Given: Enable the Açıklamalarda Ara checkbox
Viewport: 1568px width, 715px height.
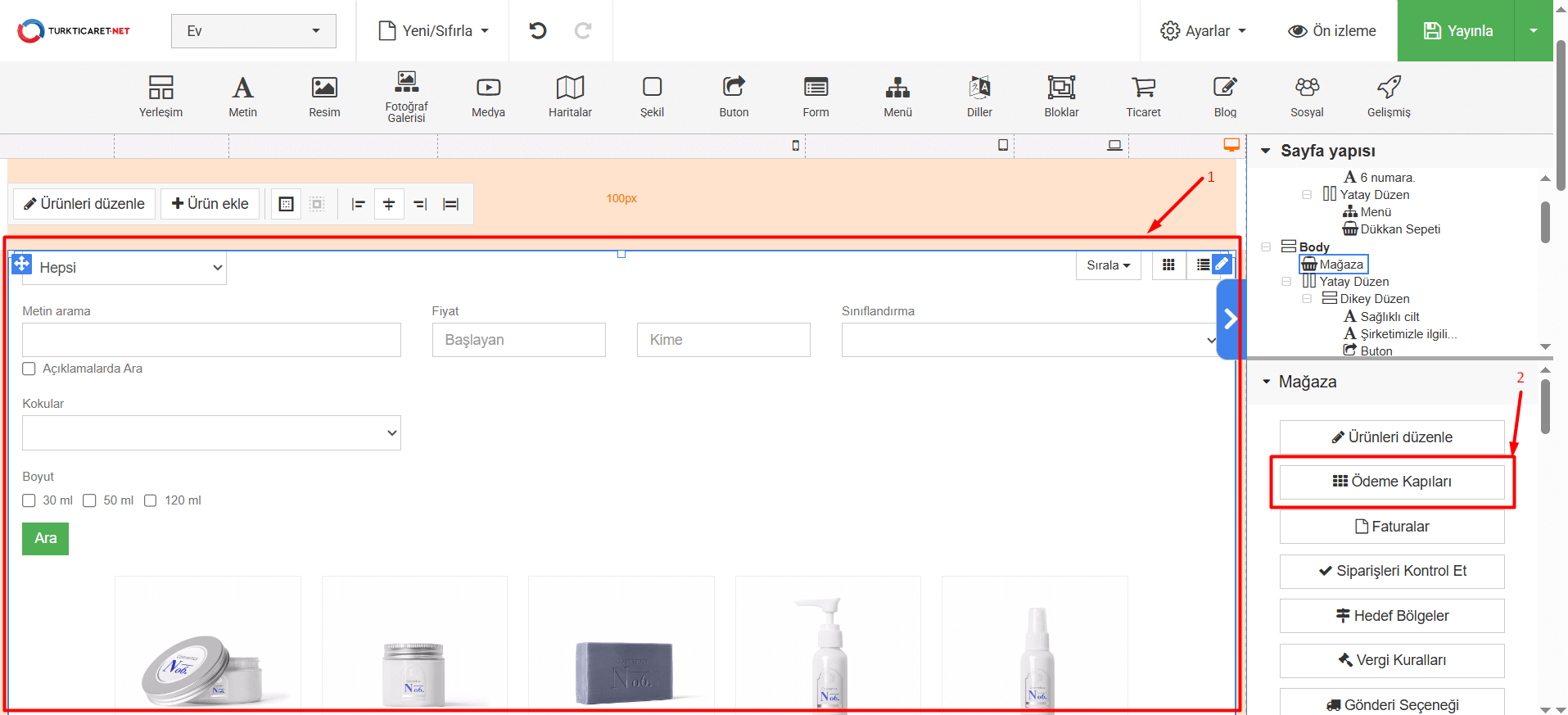Looking at the screenshot, I should click(29, 369).
